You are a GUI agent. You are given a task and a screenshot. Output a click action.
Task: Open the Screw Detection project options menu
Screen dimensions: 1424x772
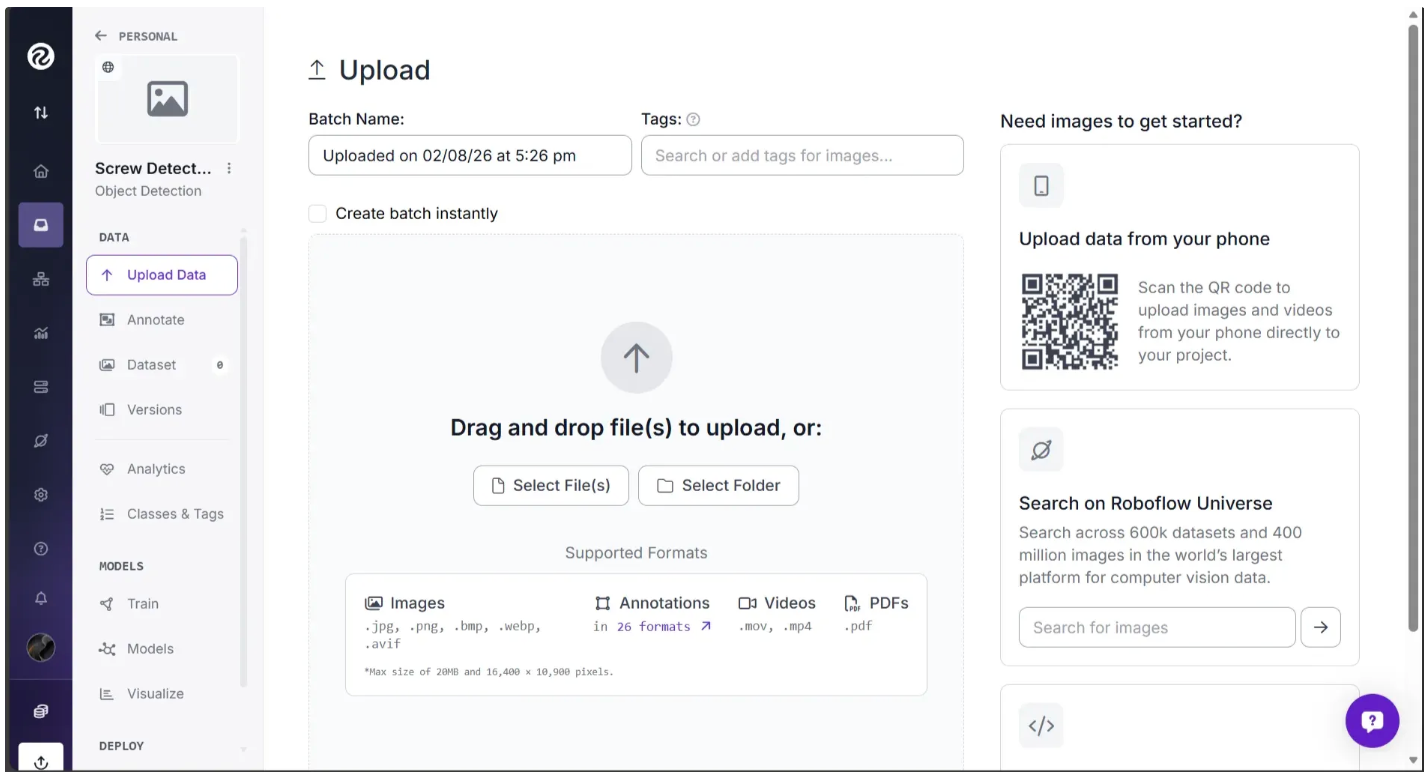pyautogui.click(x=229, y=168)
